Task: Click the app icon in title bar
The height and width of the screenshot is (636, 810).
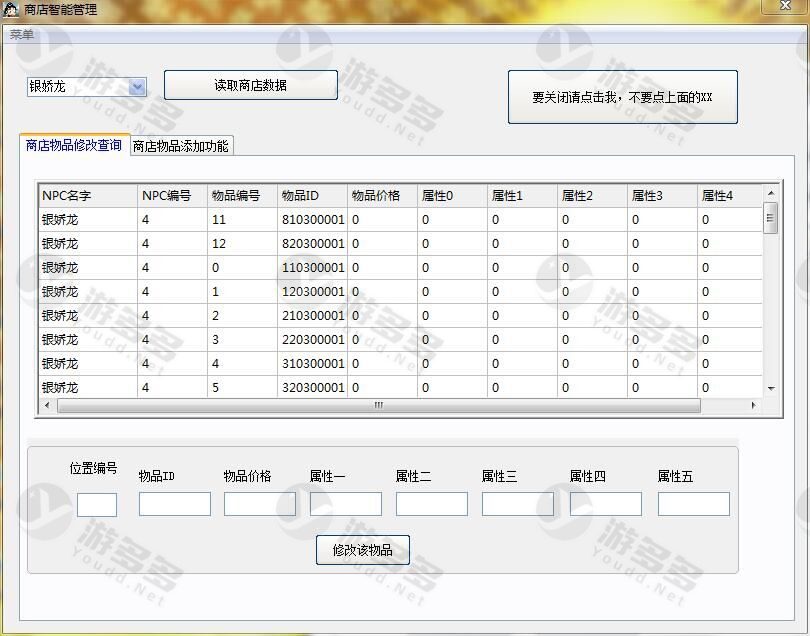Action: (x=11, y=10)
